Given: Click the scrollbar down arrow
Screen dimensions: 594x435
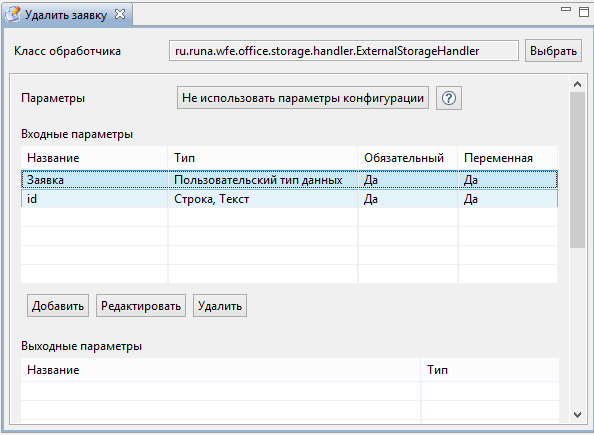Looking at the screenshot, I should [x=577, y=415].
